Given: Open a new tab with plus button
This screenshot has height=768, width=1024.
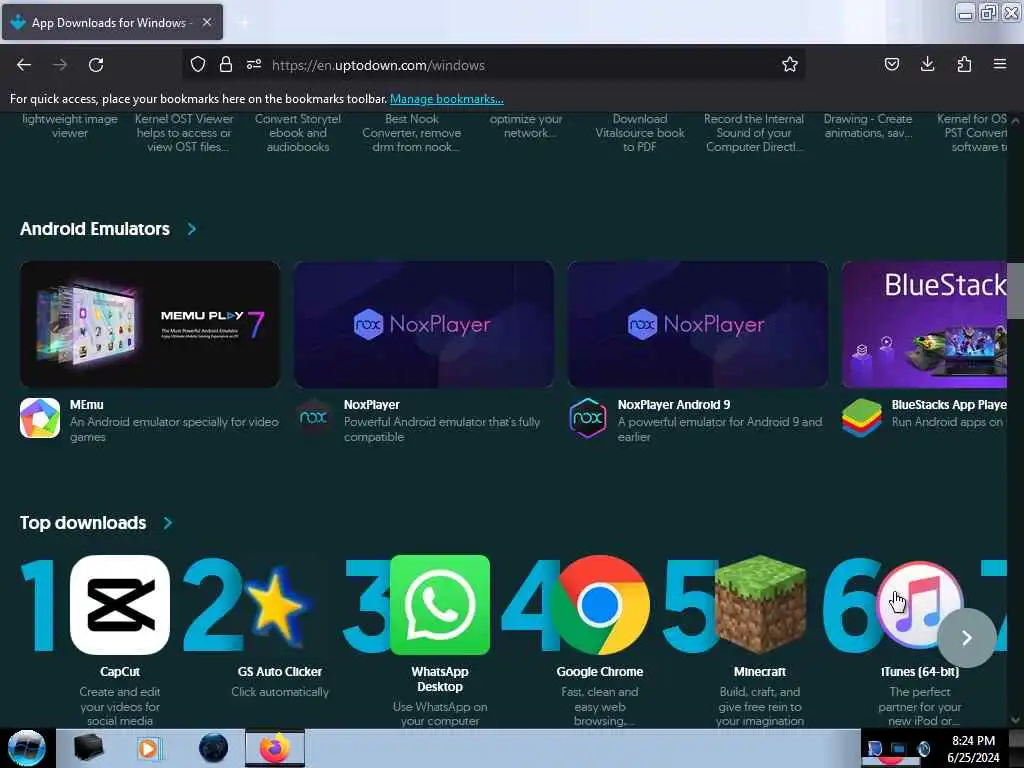Looking at the screenshot, I should pyautogui.click(x=244, y=22).
